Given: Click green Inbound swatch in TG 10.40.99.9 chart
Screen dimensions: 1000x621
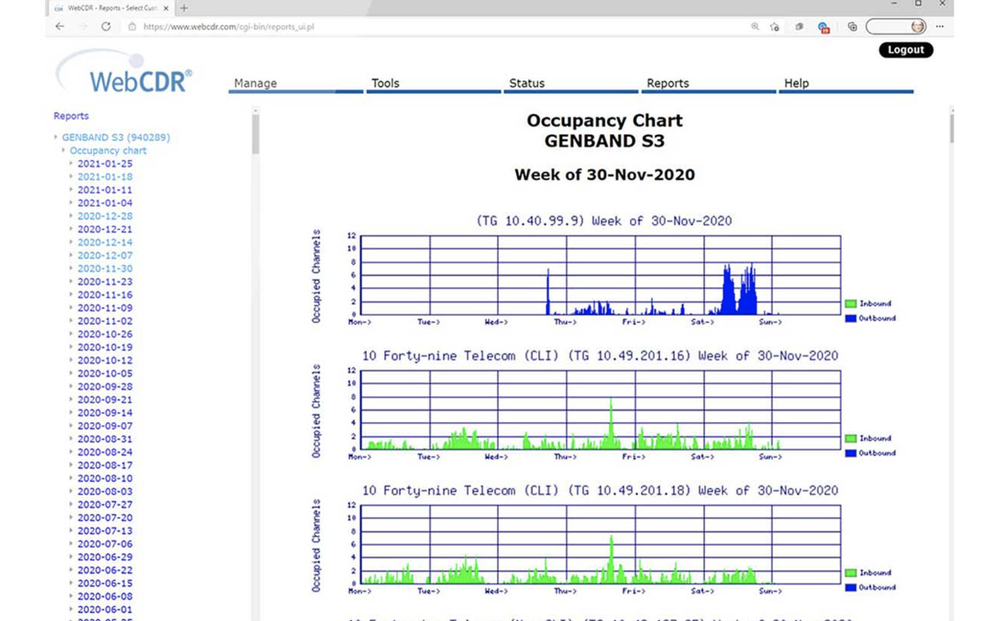Looking at the screenshot, I should 850,303.
